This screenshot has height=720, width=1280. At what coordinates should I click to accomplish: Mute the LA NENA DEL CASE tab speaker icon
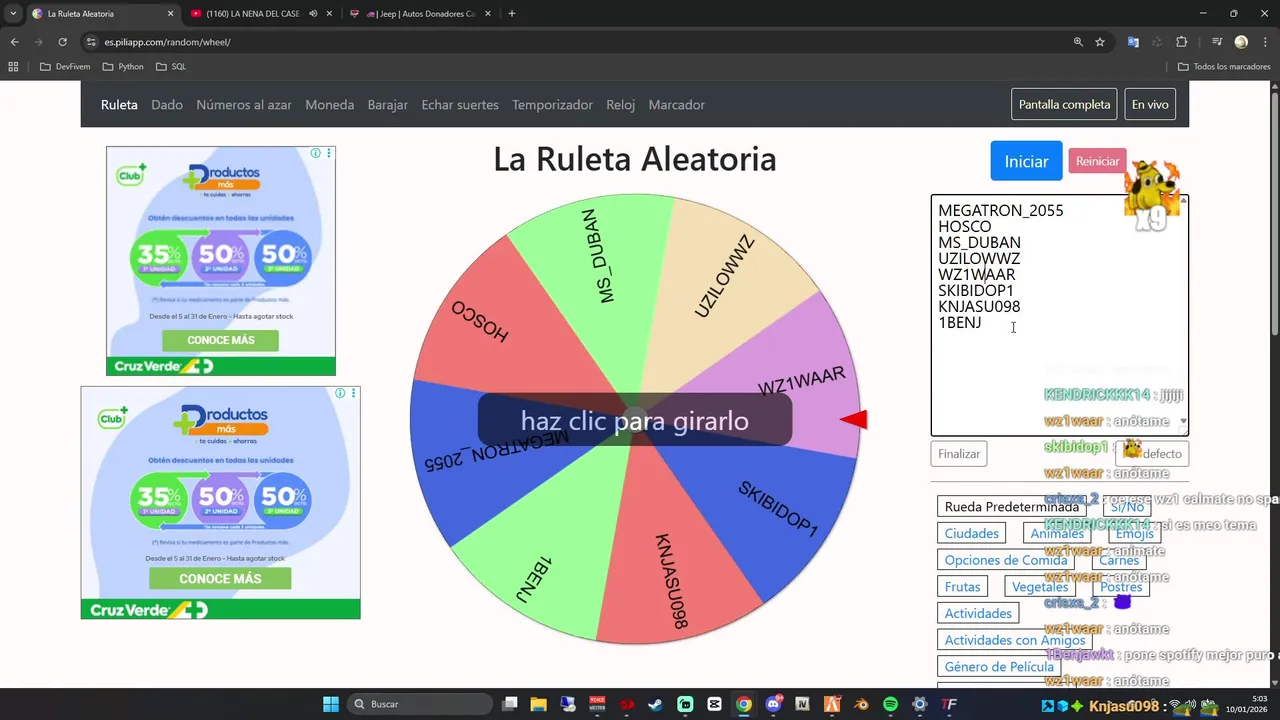[x=313, y=14]
